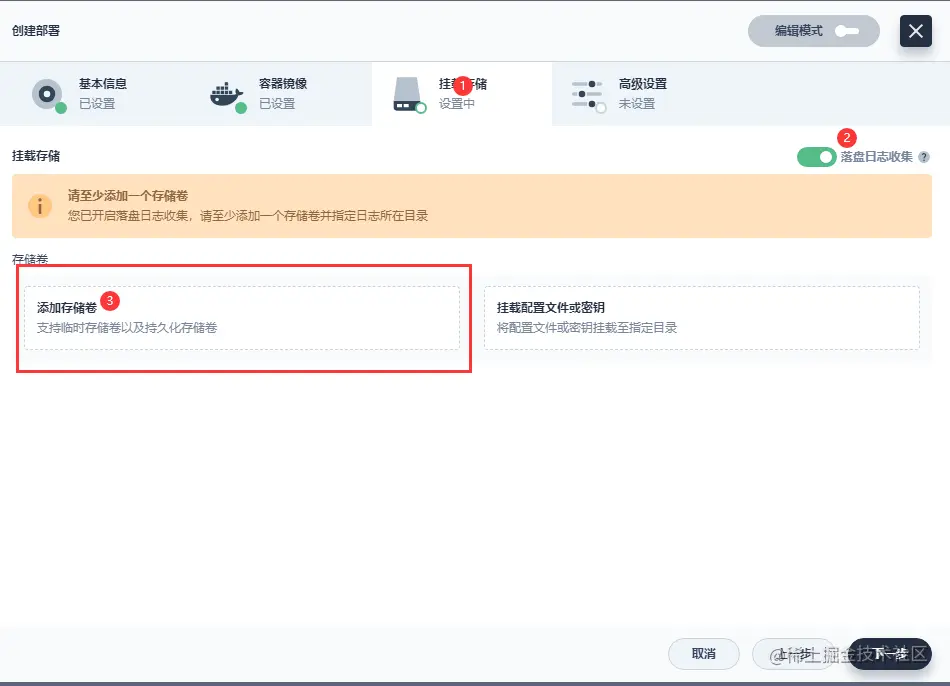Click the 存储卷 section label
Viewport: 950px width, 686px height.
click(30, 259)
